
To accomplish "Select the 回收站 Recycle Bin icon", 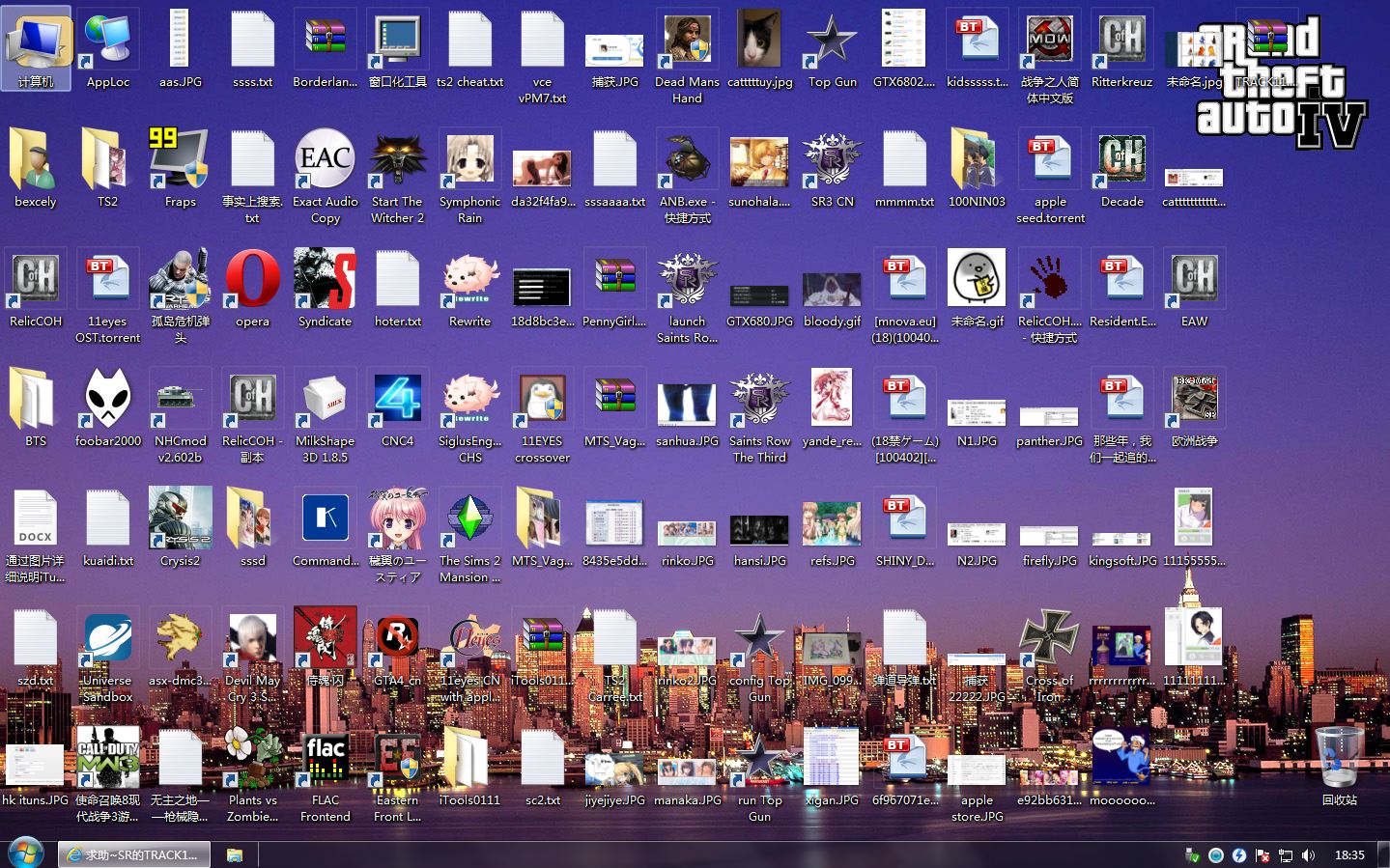I will click(x=1339, y=761).
